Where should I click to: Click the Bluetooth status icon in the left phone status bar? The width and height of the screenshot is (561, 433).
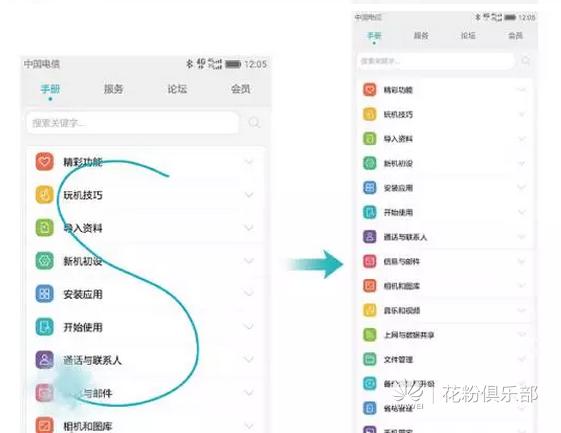pyautogui.click(x=189, y=64)
